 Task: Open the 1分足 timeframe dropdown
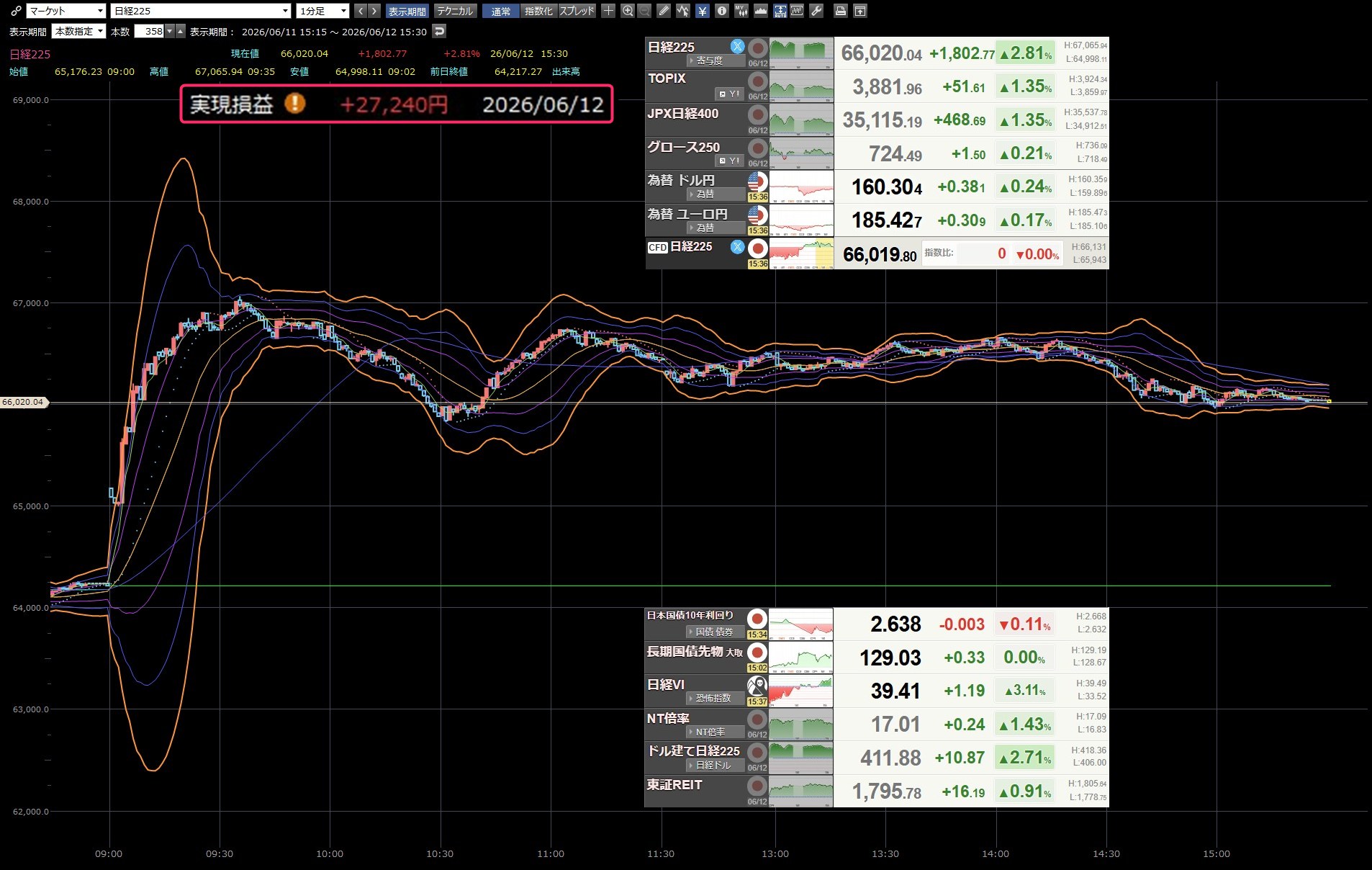(323, 11)
